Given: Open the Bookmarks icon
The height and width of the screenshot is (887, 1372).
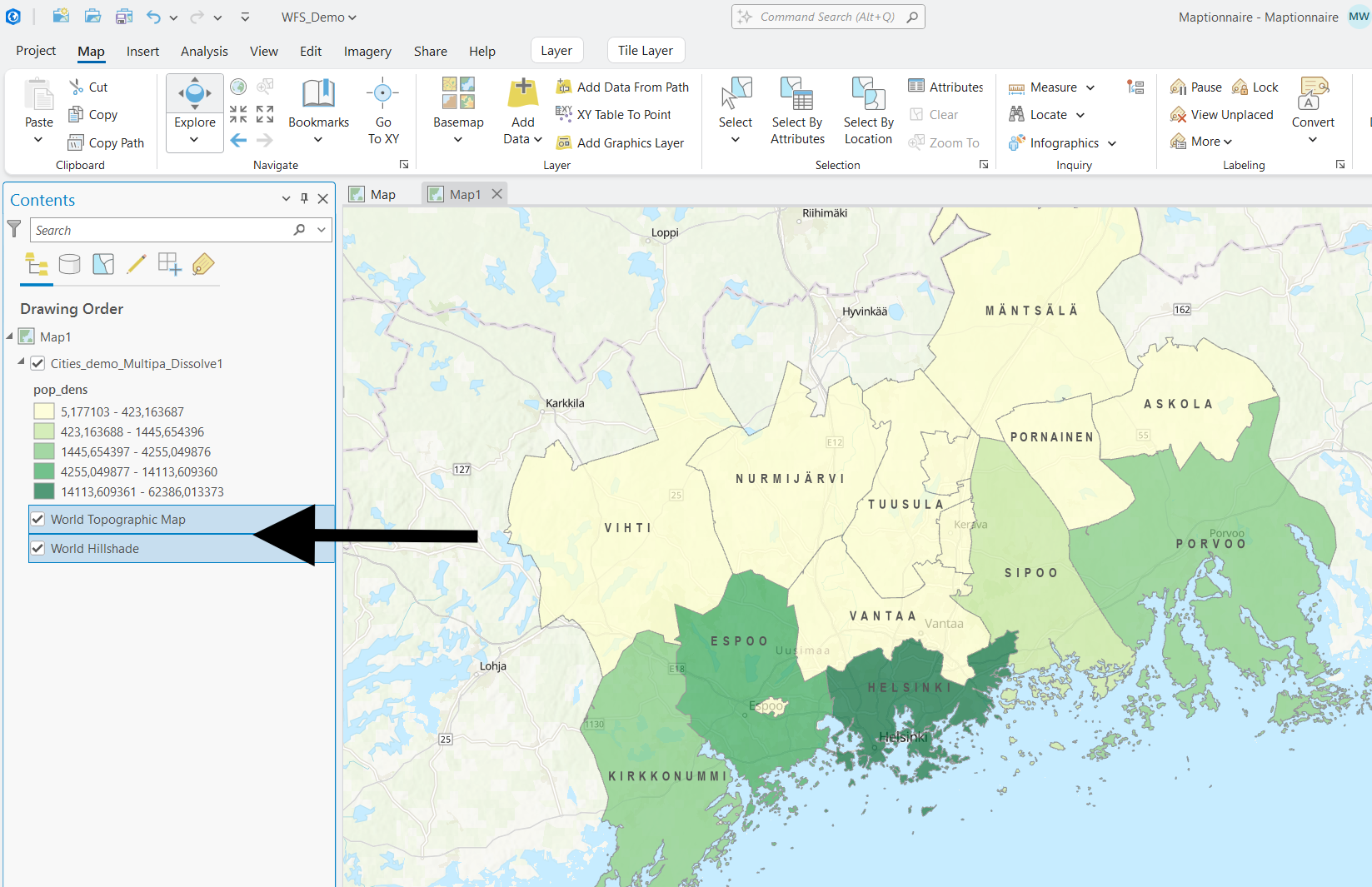Looking at the screenshot, I should point(318,94).
